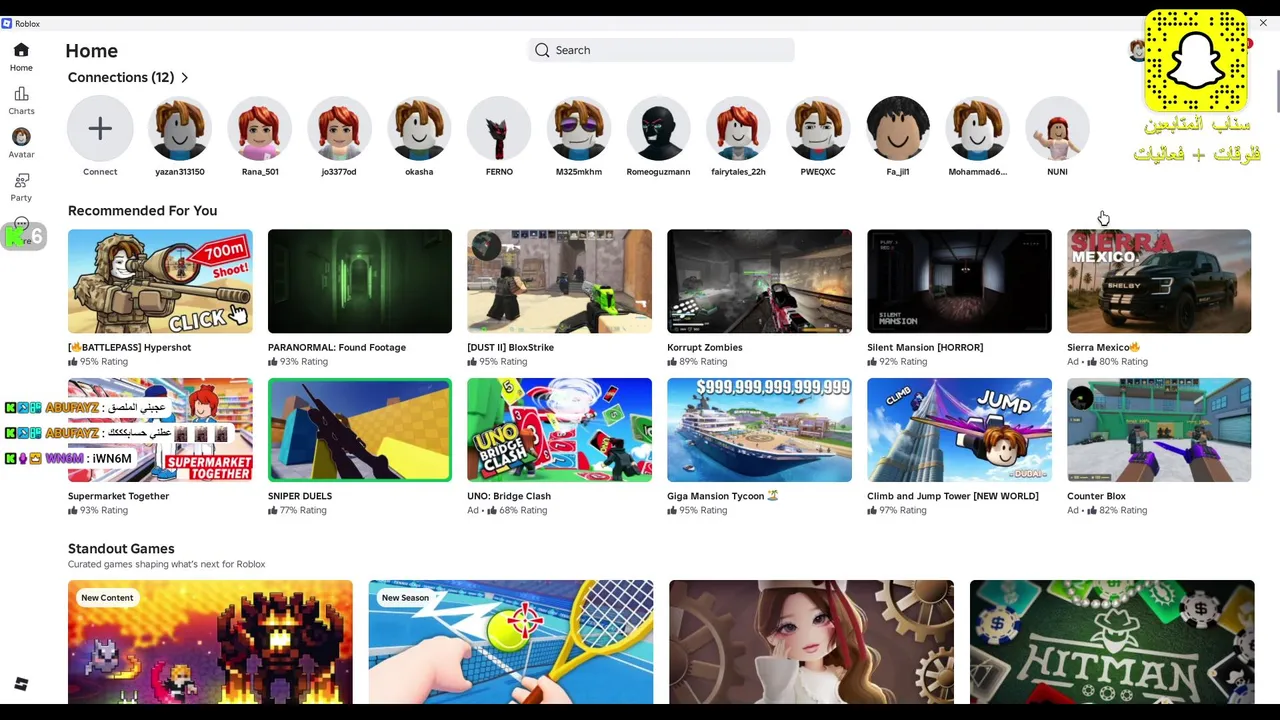Open yazan313150's avatar

click(180, 128)
